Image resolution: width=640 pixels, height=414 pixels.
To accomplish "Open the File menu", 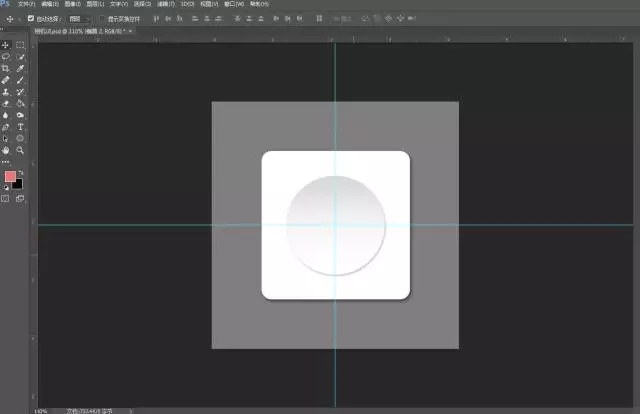I will pyautogui.click(x=27, y=4).
